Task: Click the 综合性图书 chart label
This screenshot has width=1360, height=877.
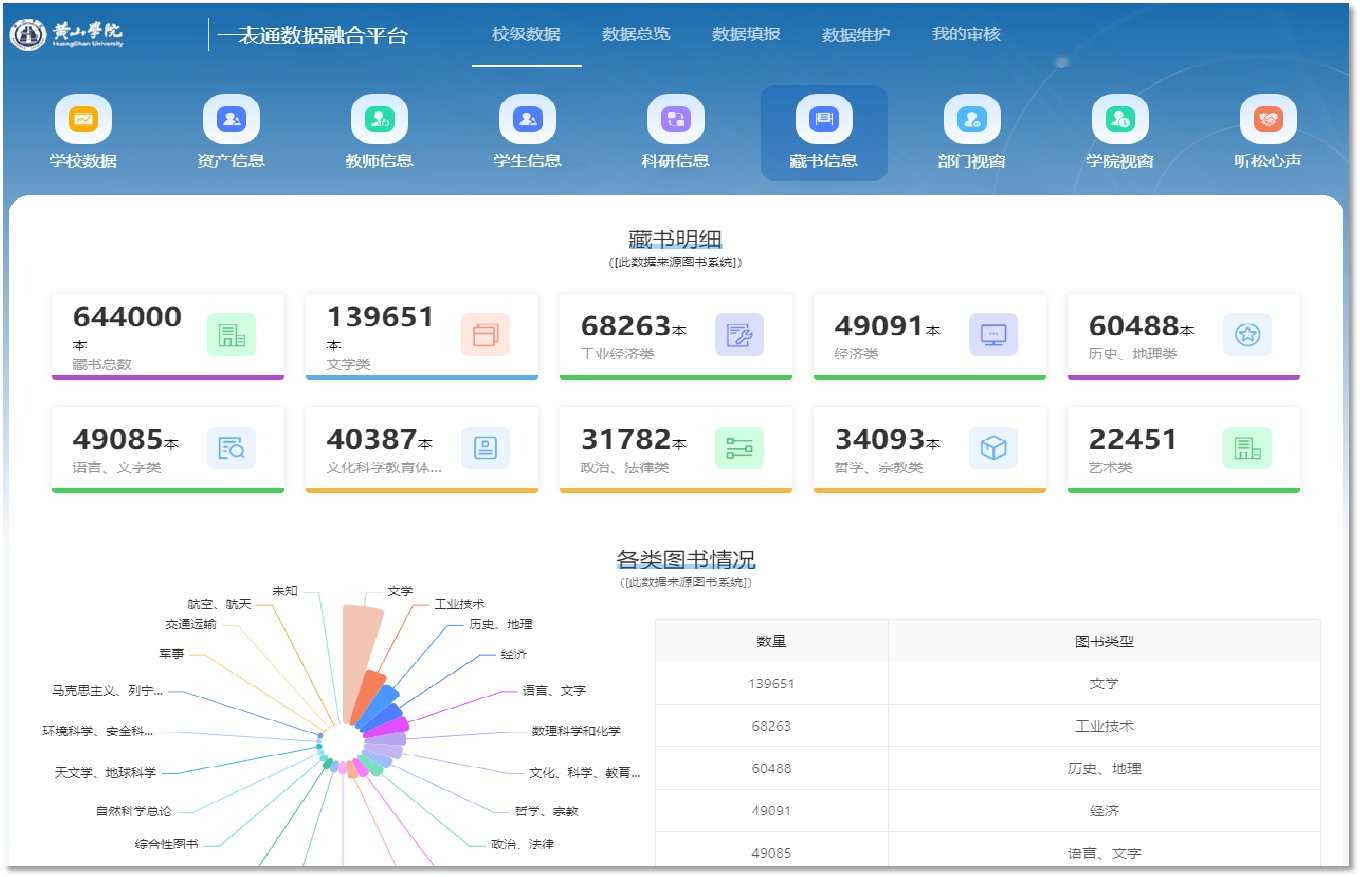Action: (x=167, y=844)
